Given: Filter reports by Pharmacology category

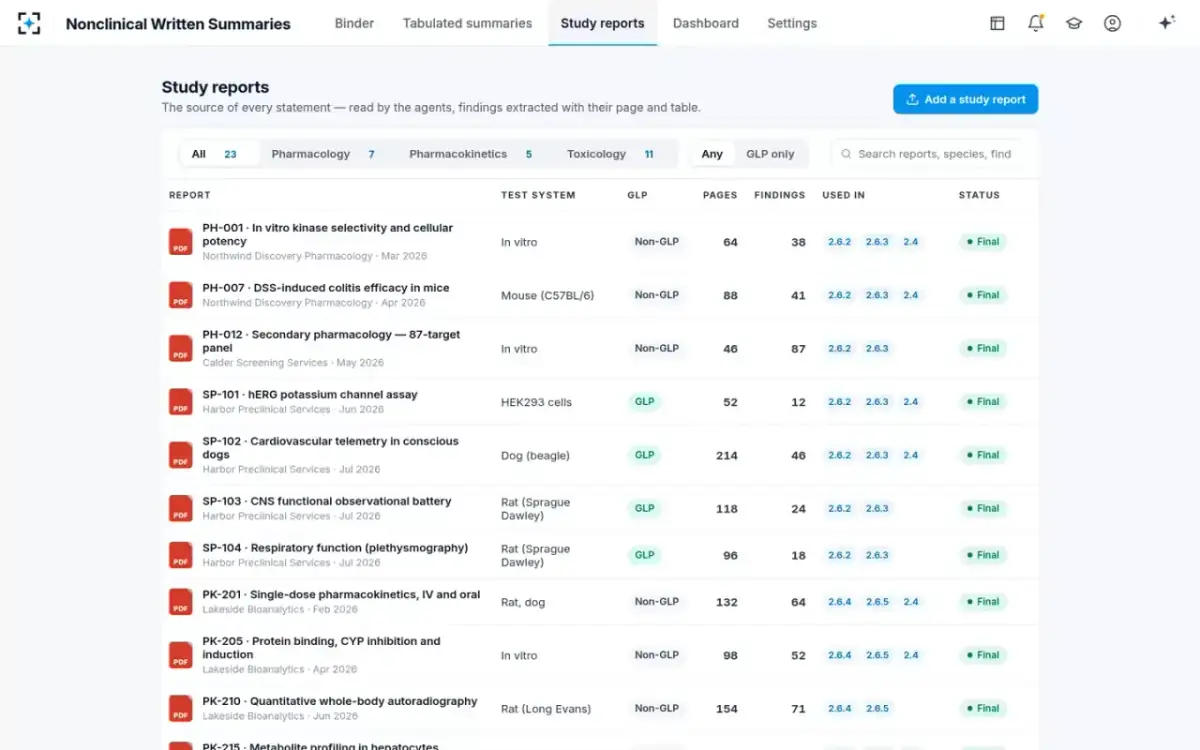Looking at the screenshot, I should coord(328,154).
